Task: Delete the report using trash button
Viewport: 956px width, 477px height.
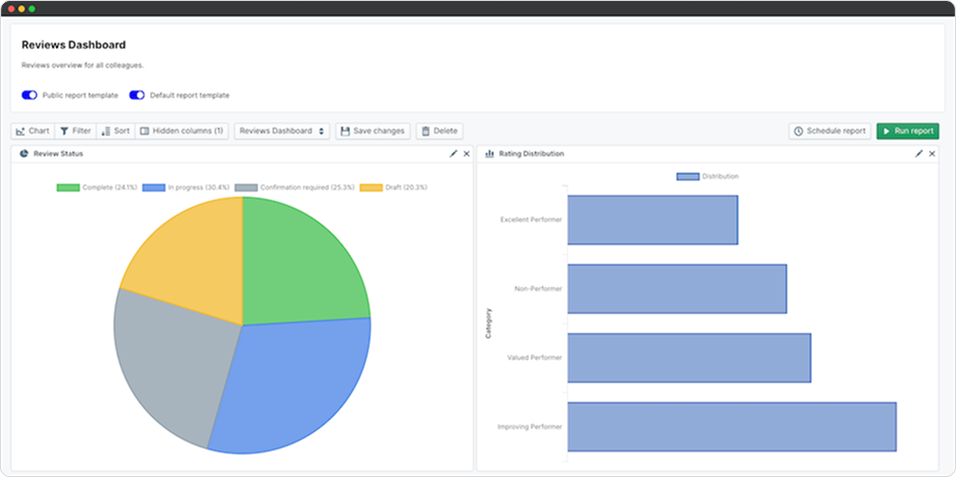Action: 439,131
